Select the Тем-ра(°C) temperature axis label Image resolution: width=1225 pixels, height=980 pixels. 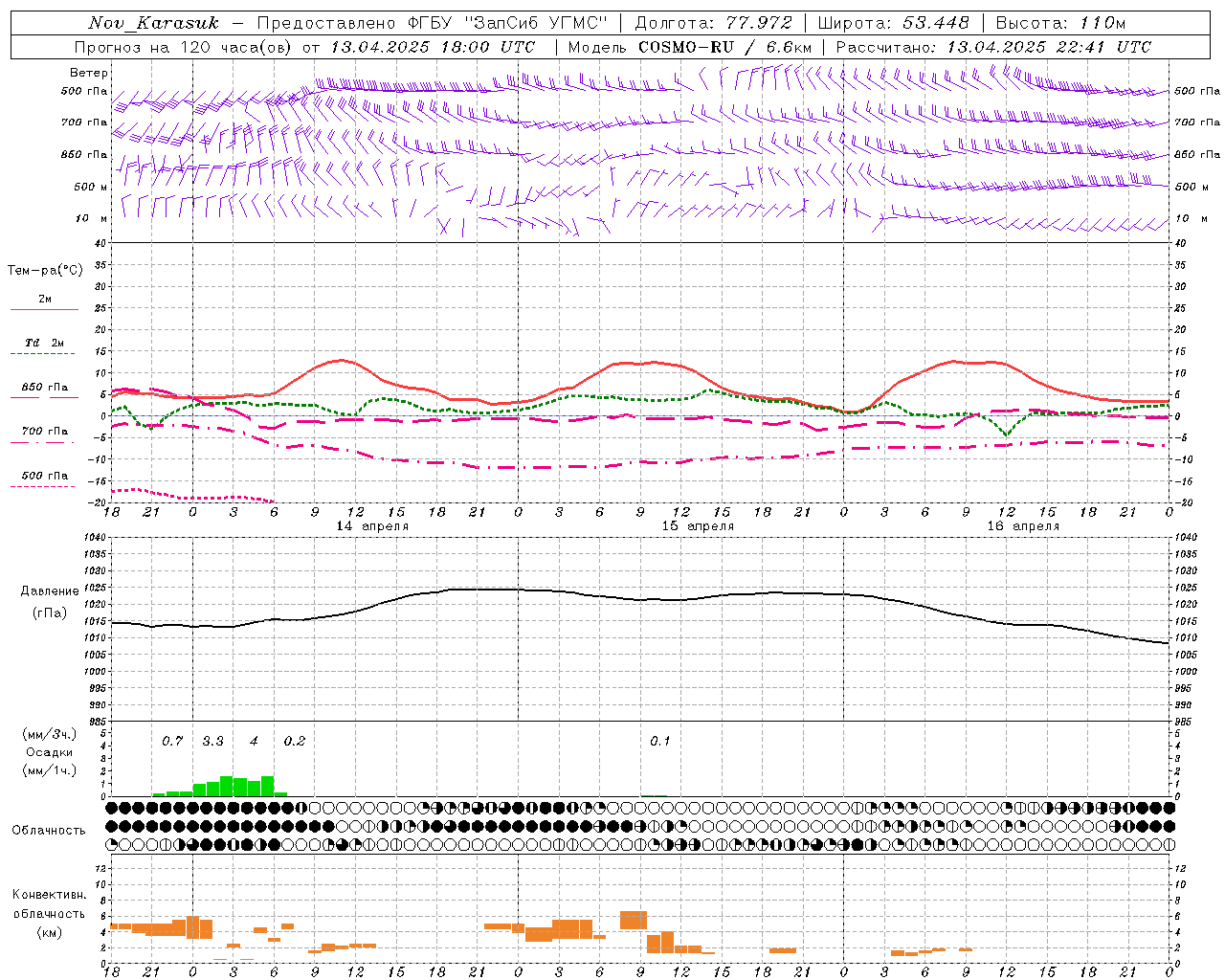[45, 271]
